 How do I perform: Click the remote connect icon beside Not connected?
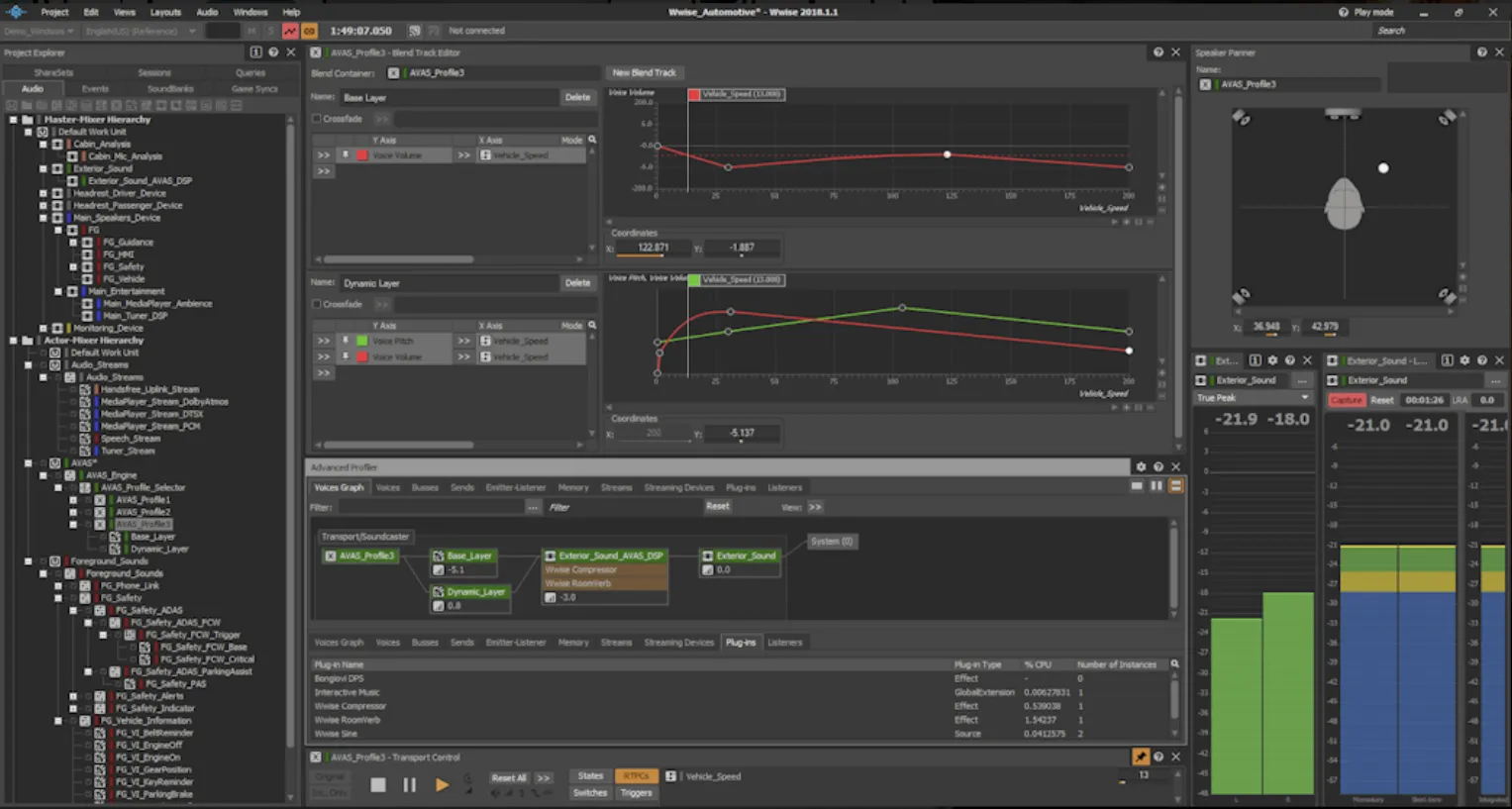pos(414,31)
